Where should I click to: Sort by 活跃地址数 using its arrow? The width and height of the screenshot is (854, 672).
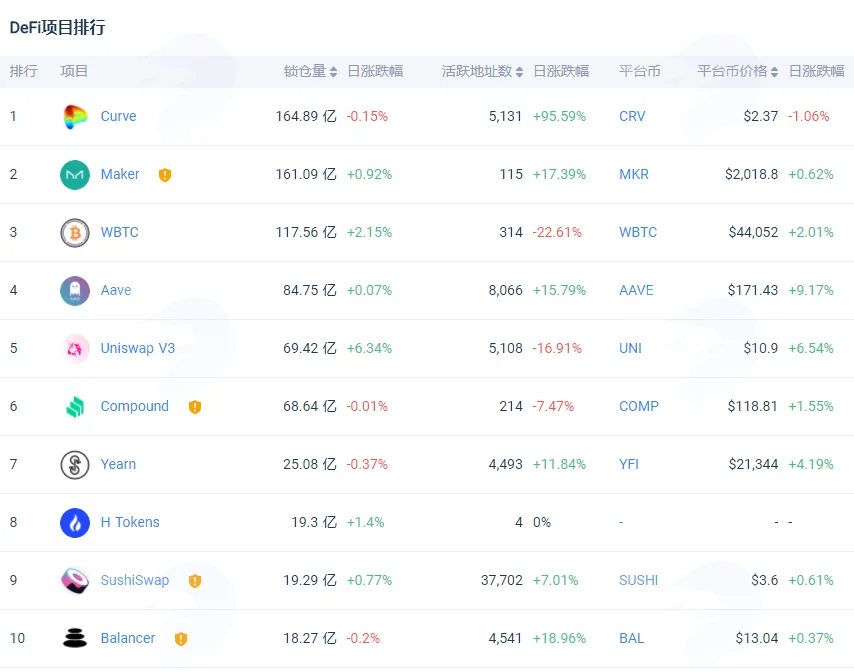pyautogui.click(x=519, y=71)
